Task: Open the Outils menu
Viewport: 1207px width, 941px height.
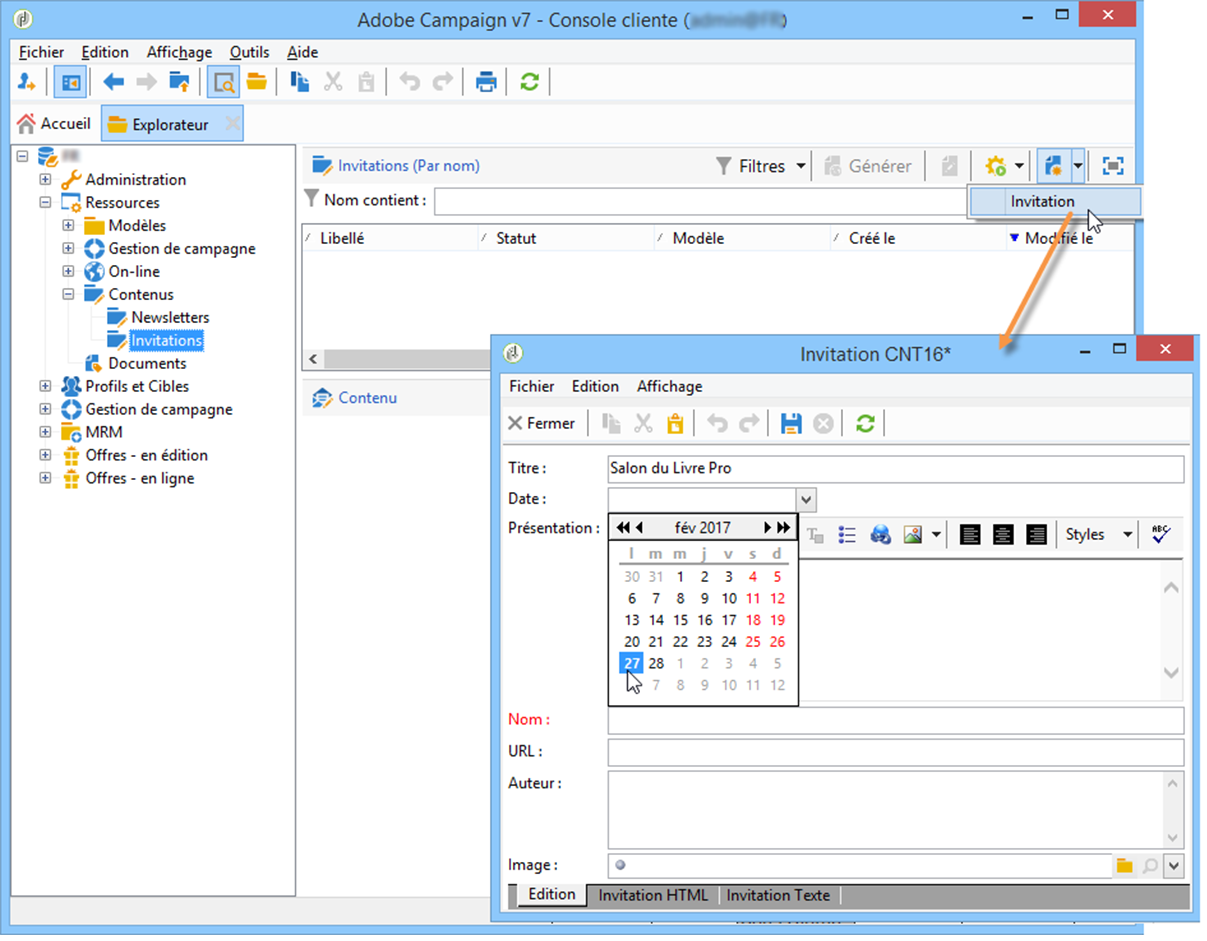Action: pos(249,52)
